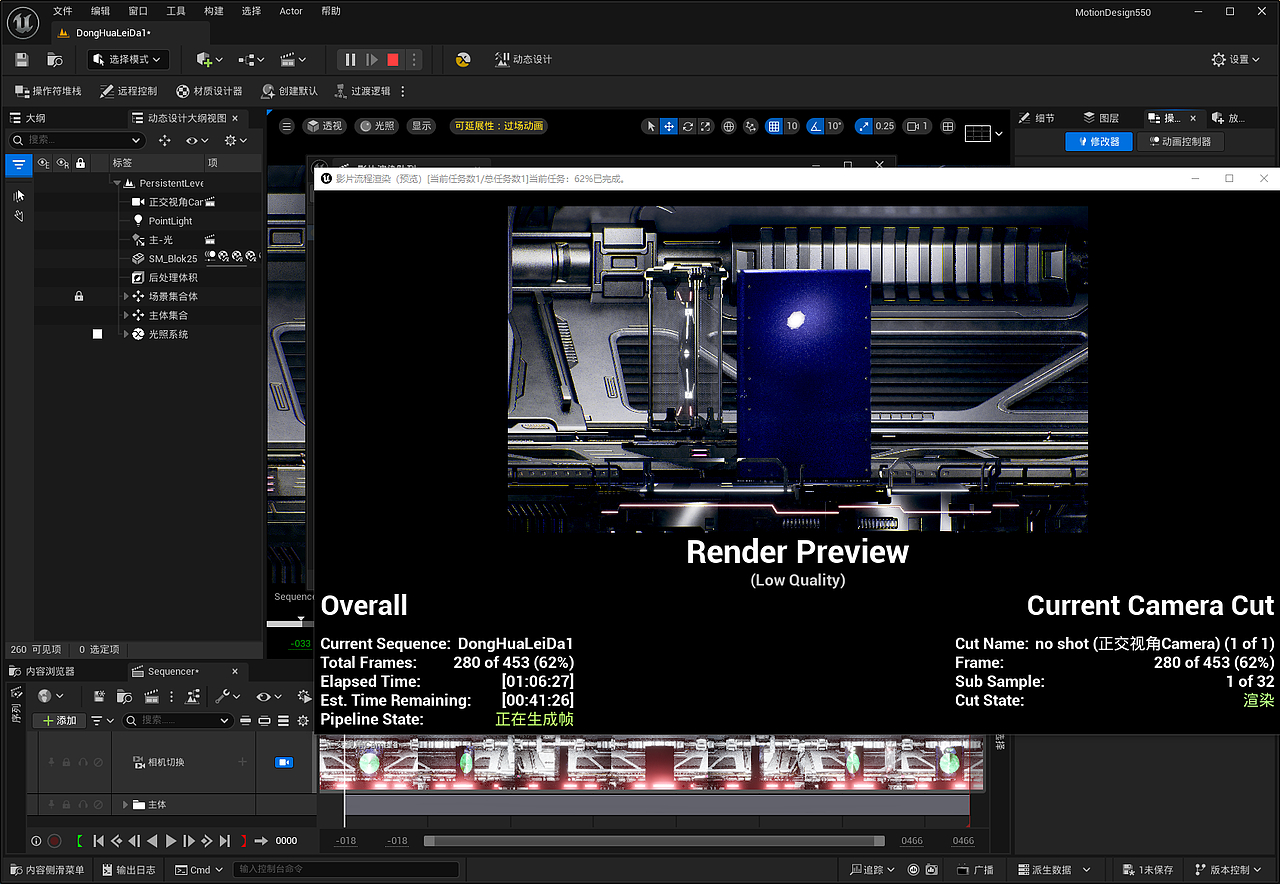
Task: Click the yellow round icon left of 动态设计
Action: point(463,60)
